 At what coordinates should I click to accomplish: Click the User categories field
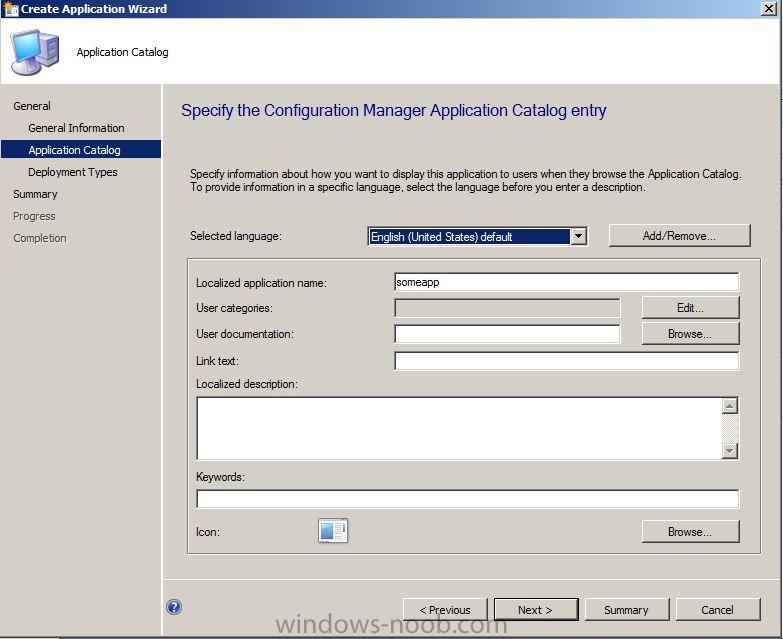point(507,308)
